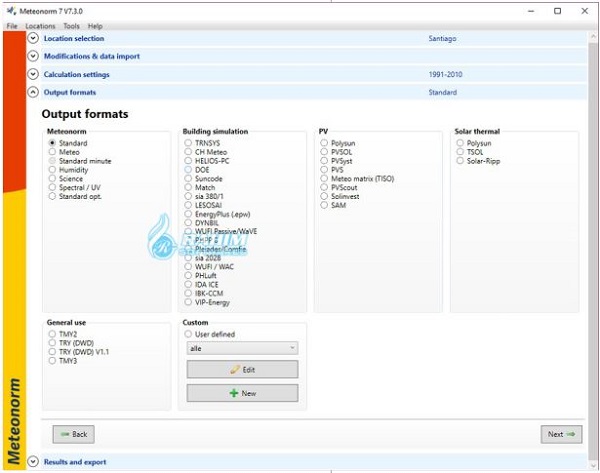Select the Science output format

click(52, 178)
